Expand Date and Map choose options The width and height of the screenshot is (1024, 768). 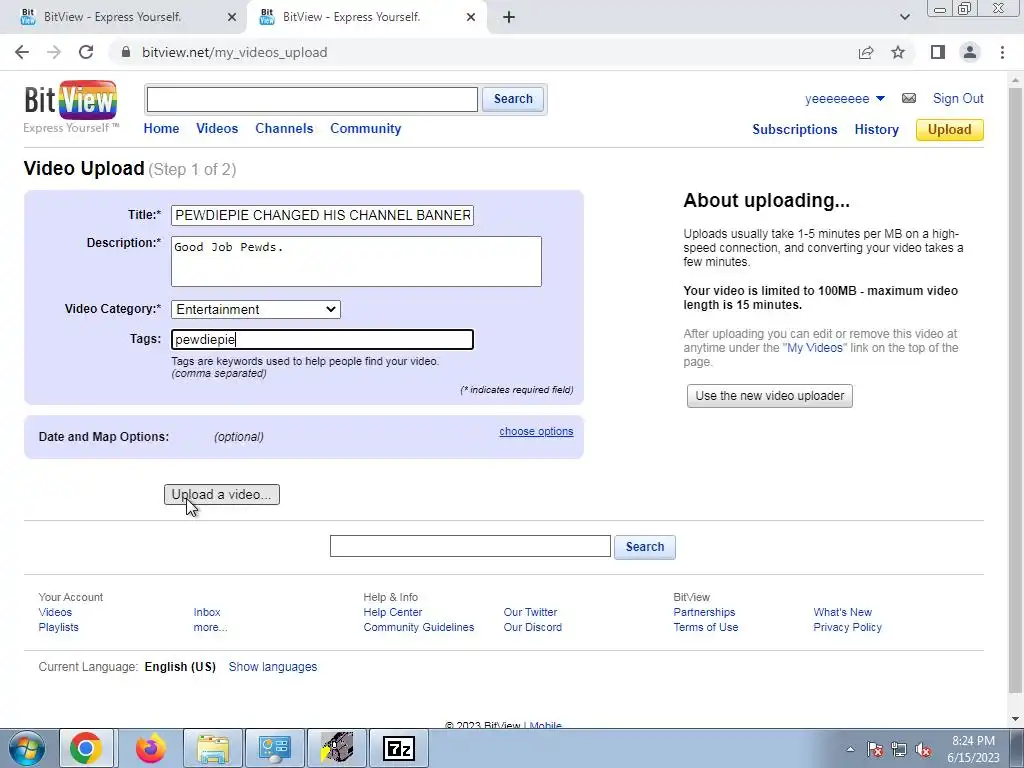pyautogui.click(x=536, y=431)
